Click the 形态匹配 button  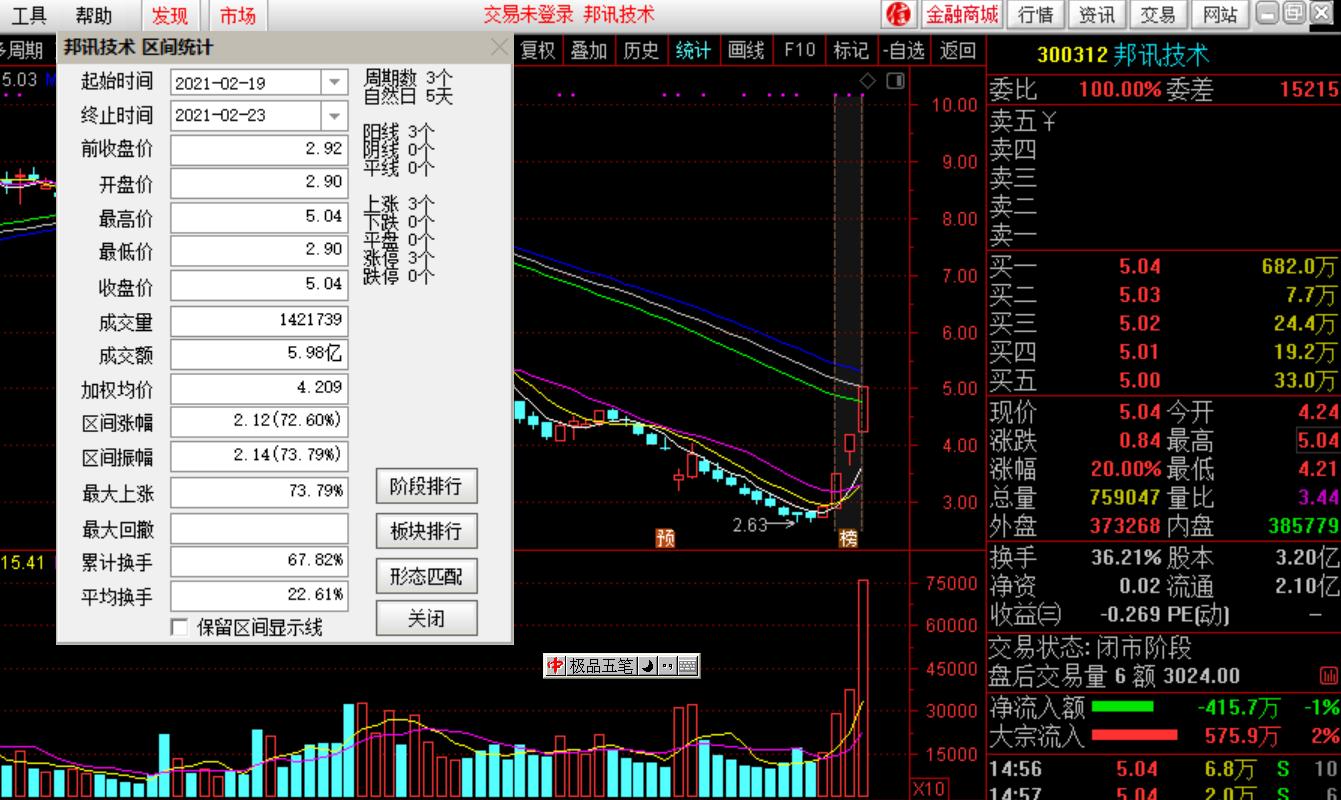click(426, 576)
